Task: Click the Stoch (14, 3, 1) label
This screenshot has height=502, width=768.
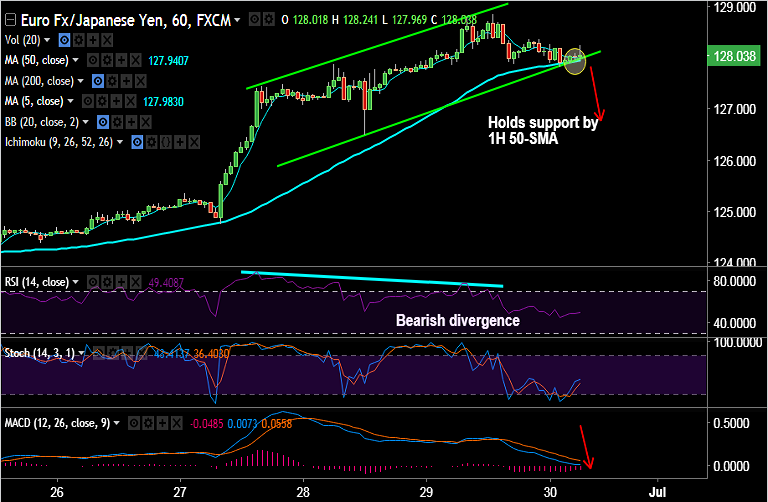Action: pyautogui.click(x=40, y=353)
